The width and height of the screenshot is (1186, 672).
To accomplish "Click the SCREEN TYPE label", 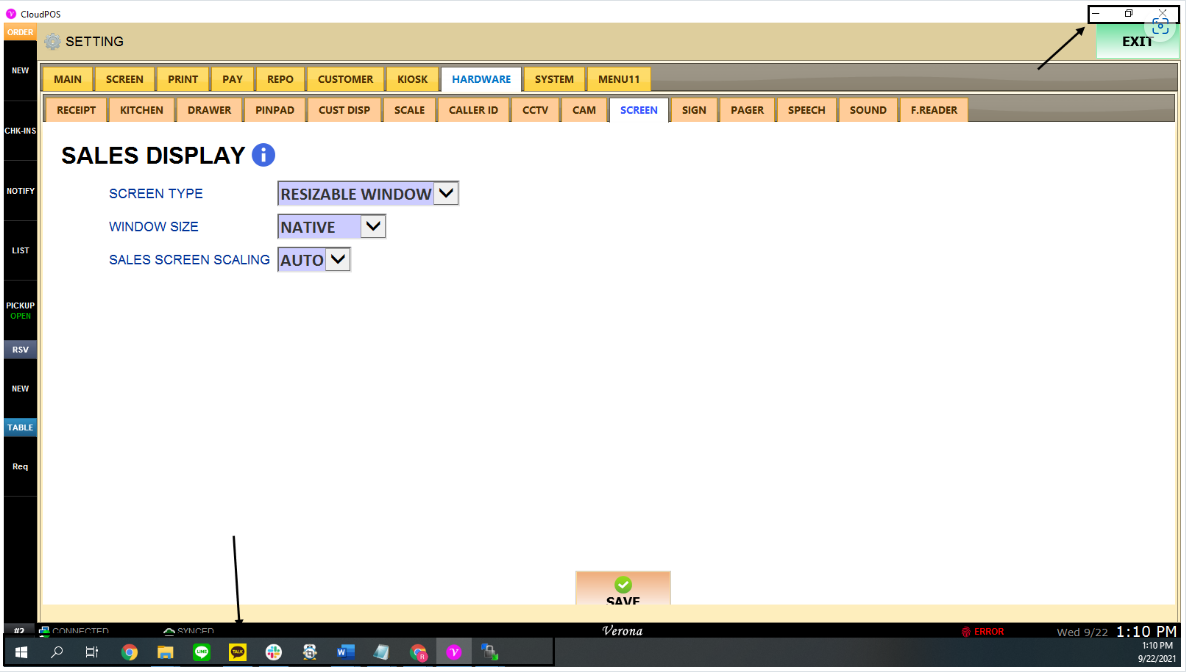I will click(156, 194).
